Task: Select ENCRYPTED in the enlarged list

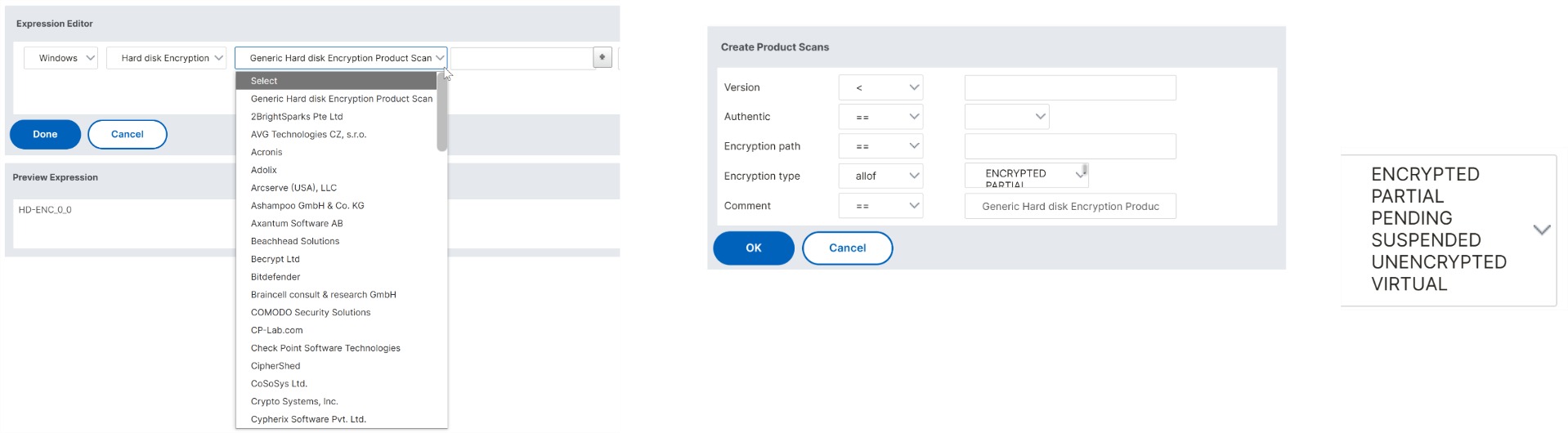Action: pyautogui.click(x=1425, y=174)
